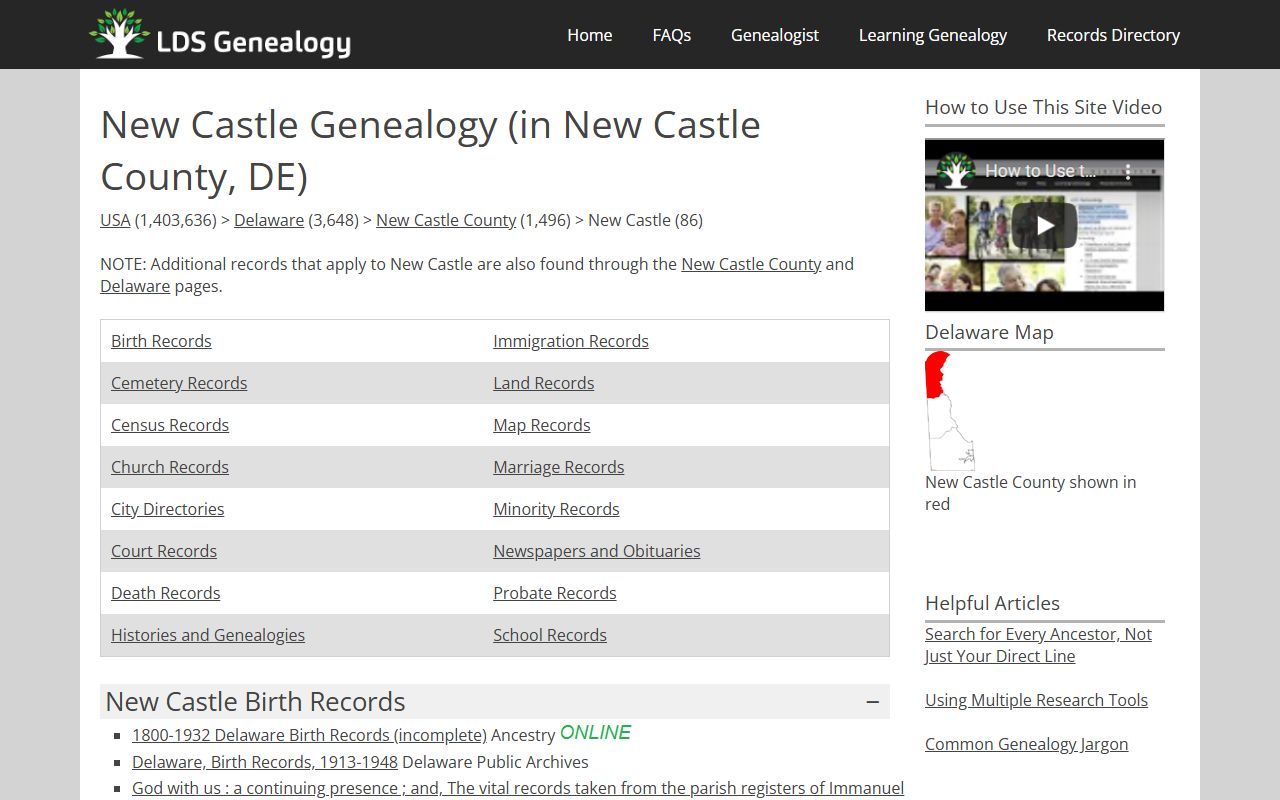Follow the Delaware link in the note

coord(135,286)
